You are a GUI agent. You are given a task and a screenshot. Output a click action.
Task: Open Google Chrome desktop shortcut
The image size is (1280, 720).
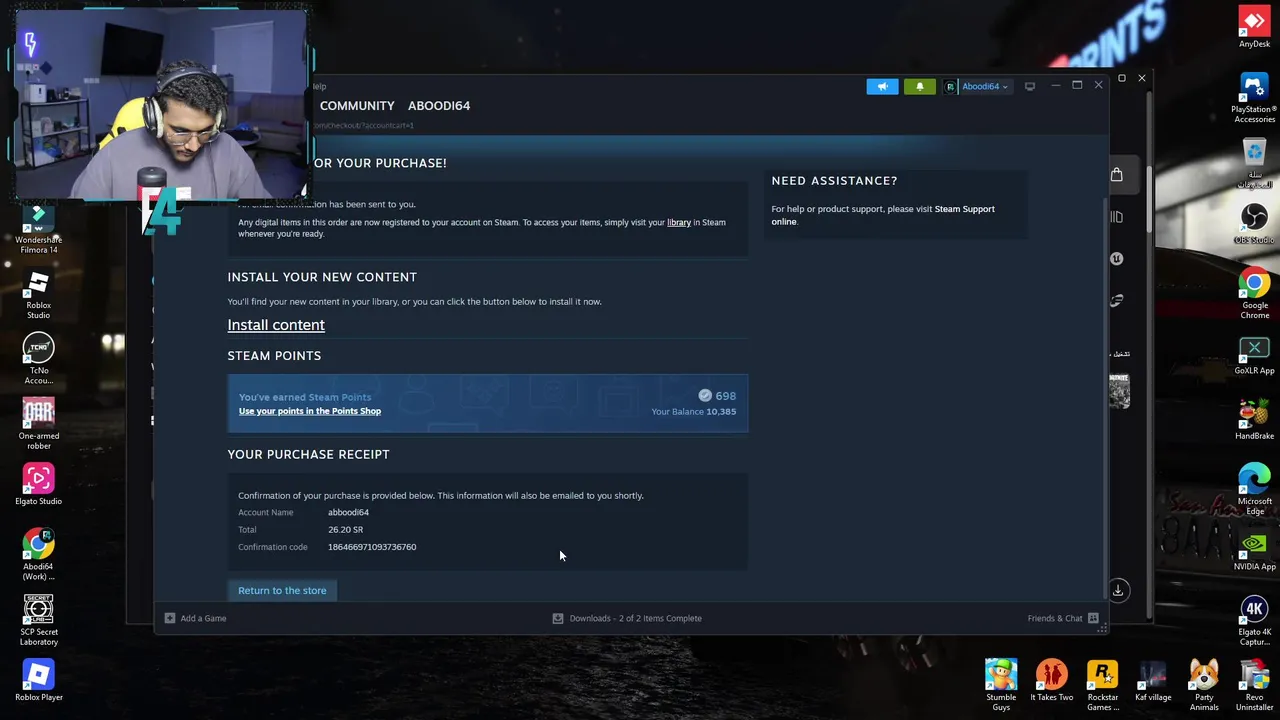click(x=1254, y=294)
